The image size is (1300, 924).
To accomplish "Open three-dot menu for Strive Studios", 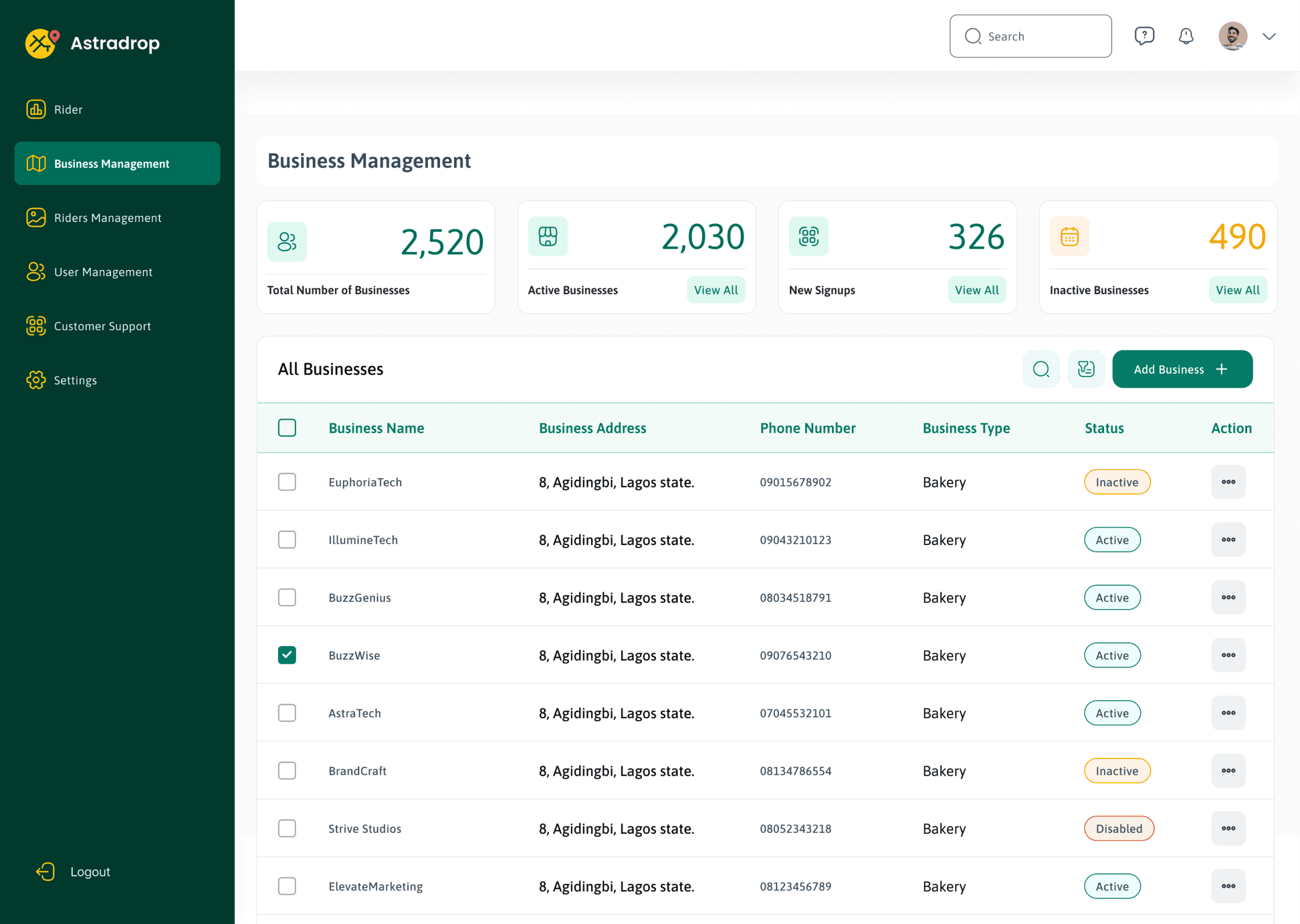I will pyautogui.click(x=1228, y=828).
